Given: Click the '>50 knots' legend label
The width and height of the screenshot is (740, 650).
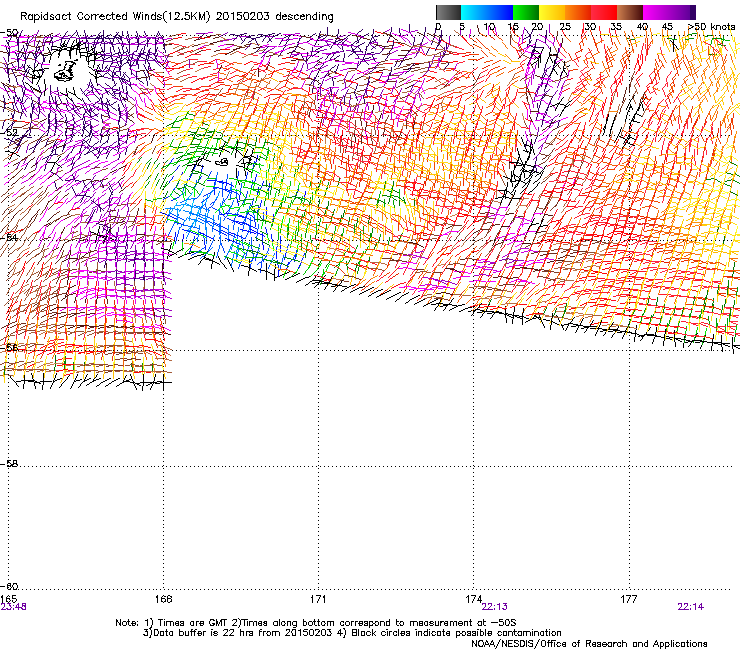Looking at the screenshot, I should (x=711, y=27).
